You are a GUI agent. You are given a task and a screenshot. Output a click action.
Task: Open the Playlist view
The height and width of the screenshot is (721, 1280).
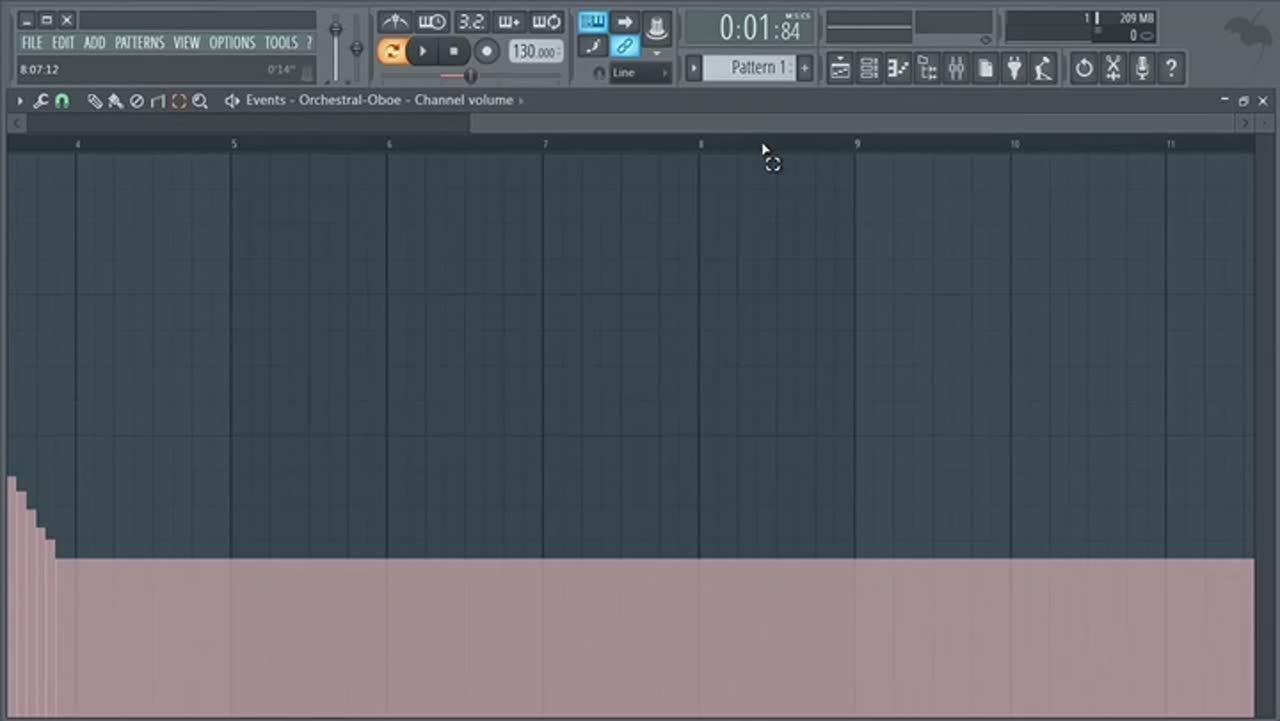point(840,69)
